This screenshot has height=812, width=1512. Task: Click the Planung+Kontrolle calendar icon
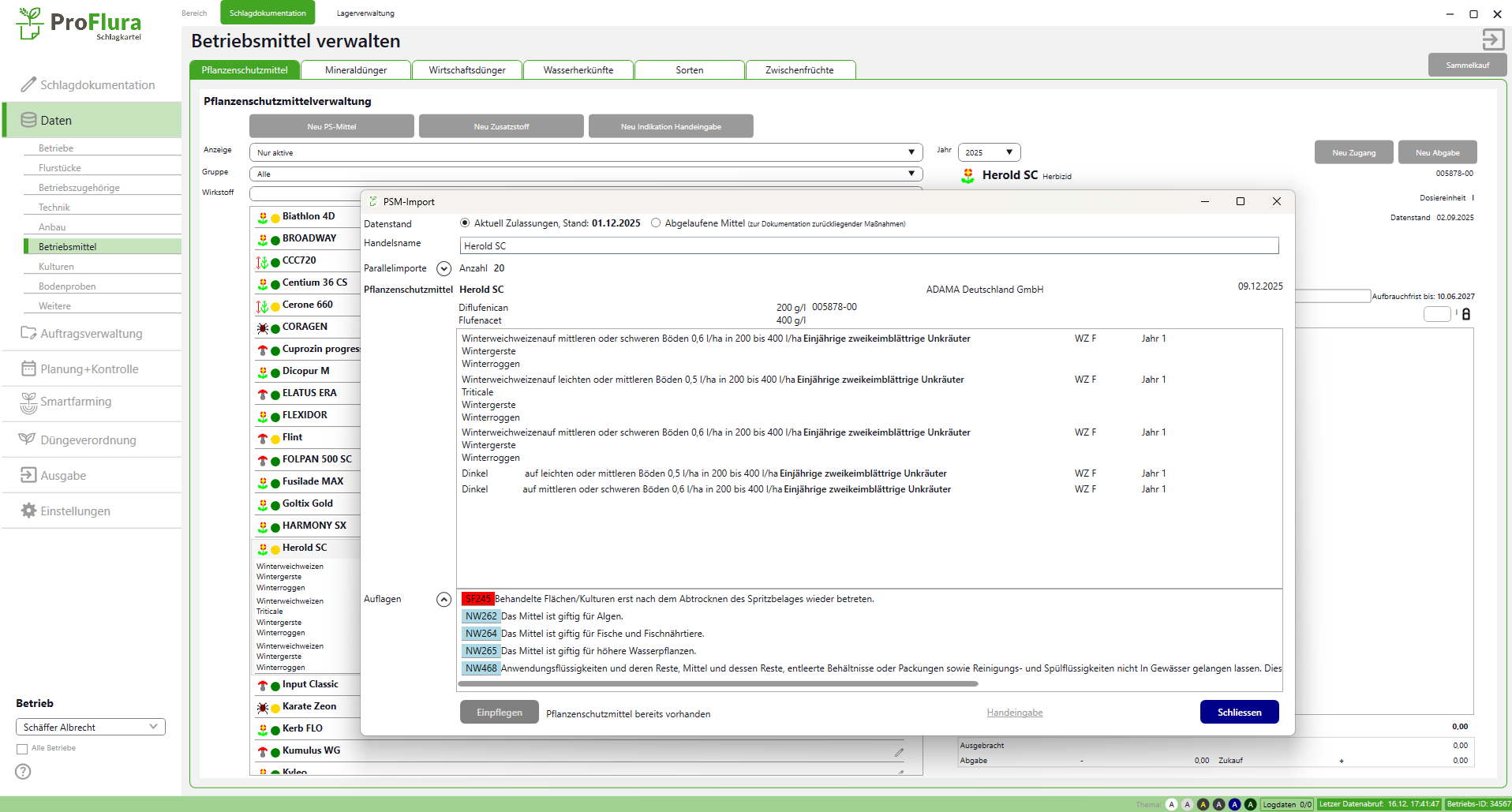(28, 369)
